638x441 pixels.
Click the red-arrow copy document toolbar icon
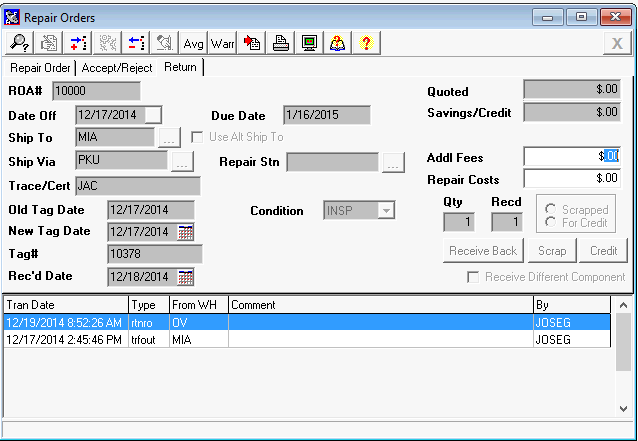[x=252, y=43]
